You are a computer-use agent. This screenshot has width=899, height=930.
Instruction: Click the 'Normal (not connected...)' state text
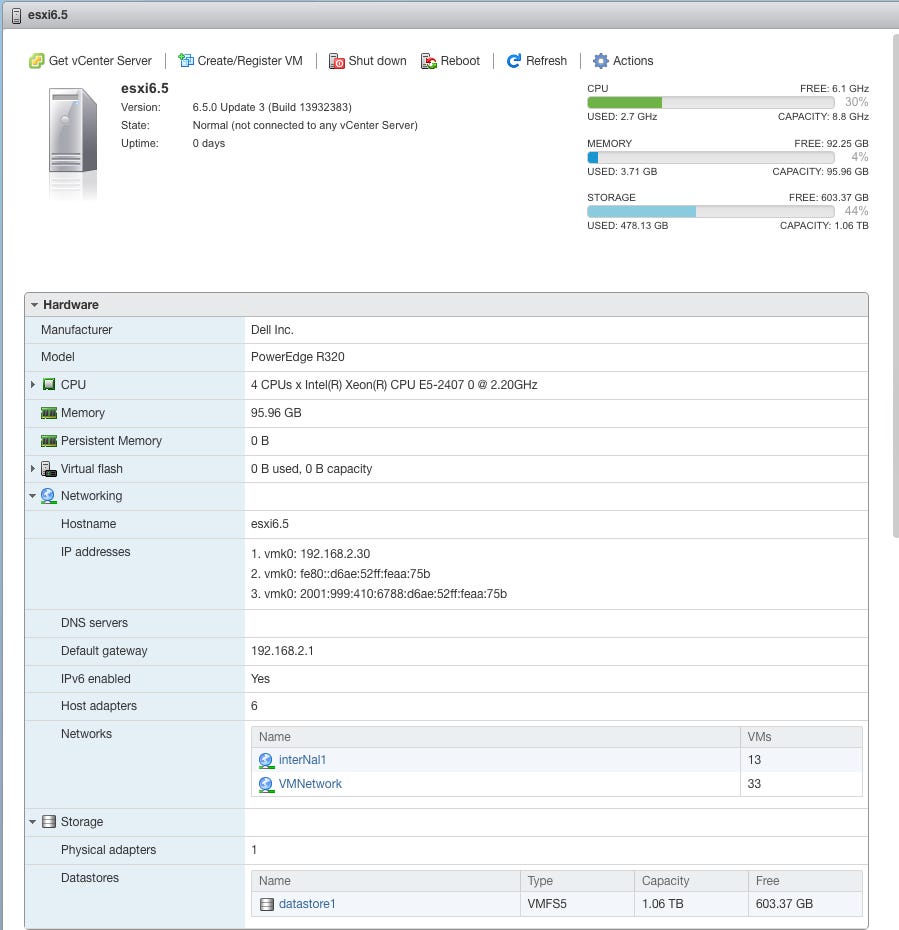305,126
